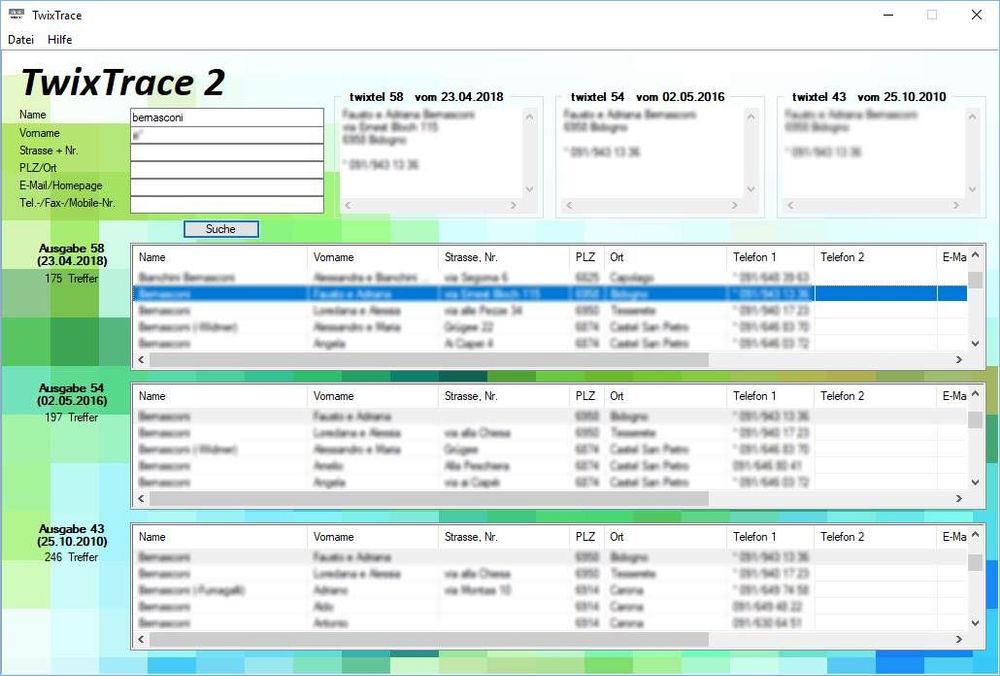Click PLZ header in Ausgabe 58 table
This screenshot has width=1000, height=676.
point(586,258)
